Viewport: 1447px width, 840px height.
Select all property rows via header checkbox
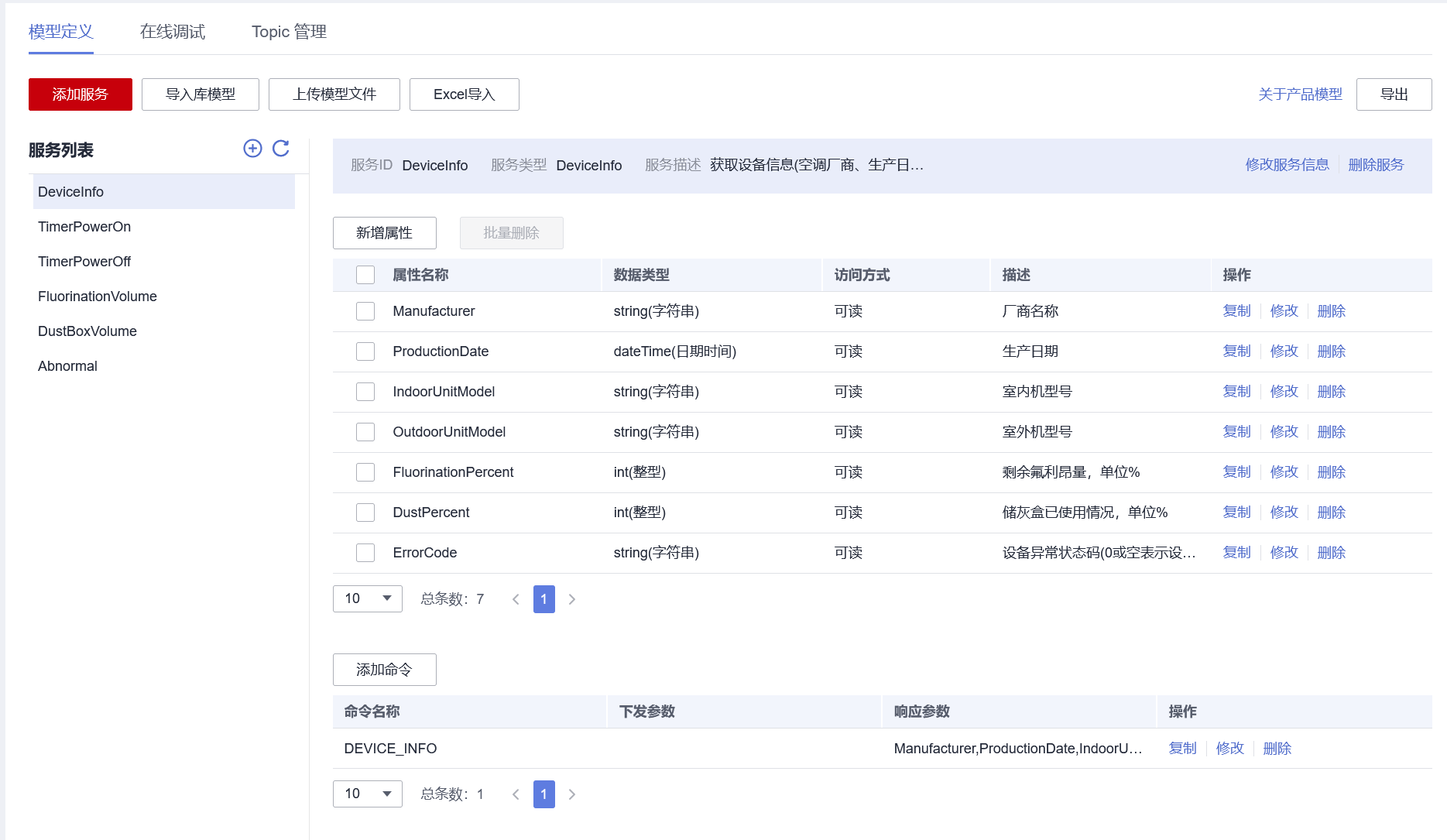click(x=365, y=274)
